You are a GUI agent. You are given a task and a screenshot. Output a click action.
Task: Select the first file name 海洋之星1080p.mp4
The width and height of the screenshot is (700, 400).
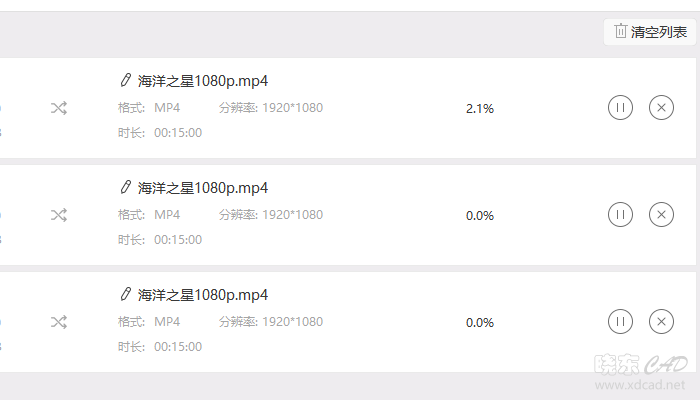click(203, 81)
